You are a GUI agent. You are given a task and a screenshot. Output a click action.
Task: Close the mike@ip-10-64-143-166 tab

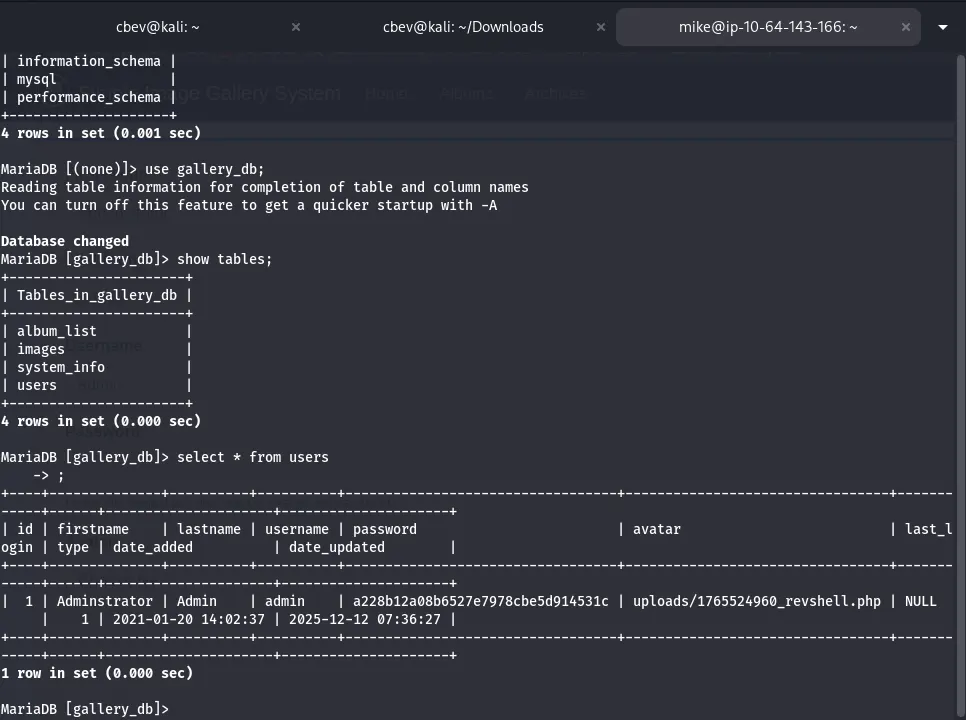906,27
